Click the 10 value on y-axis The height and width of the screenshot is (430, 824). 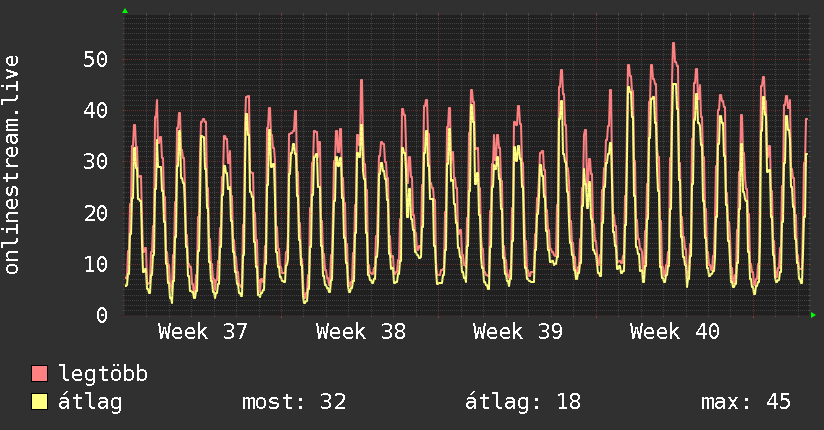pos(96,264)
